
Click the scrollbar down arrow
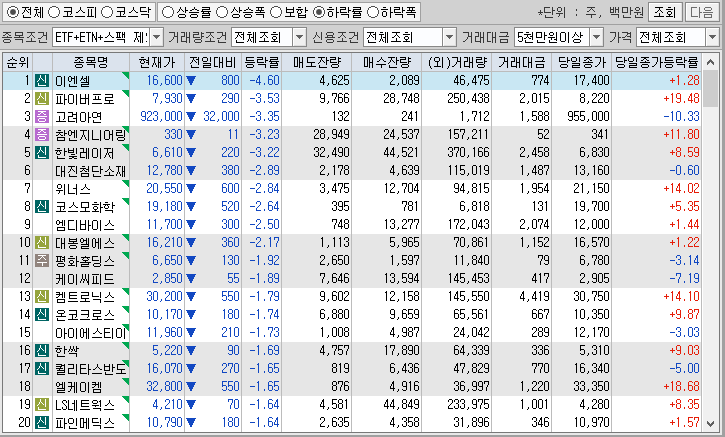(710, 423)
